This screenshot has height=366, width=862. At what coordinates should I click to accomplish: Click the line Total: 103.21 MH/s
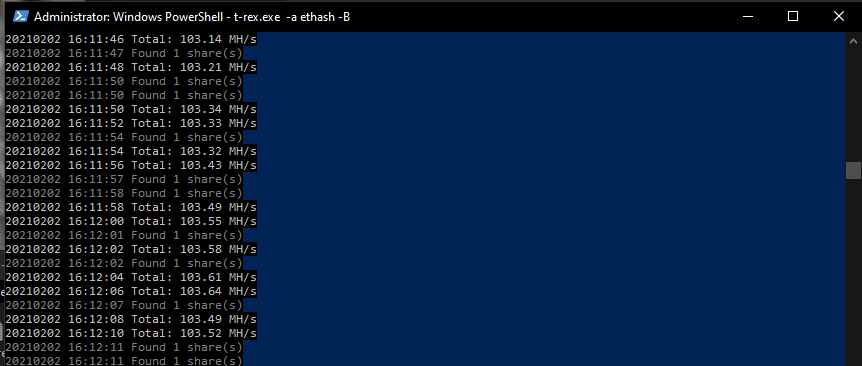coord(131,67)
